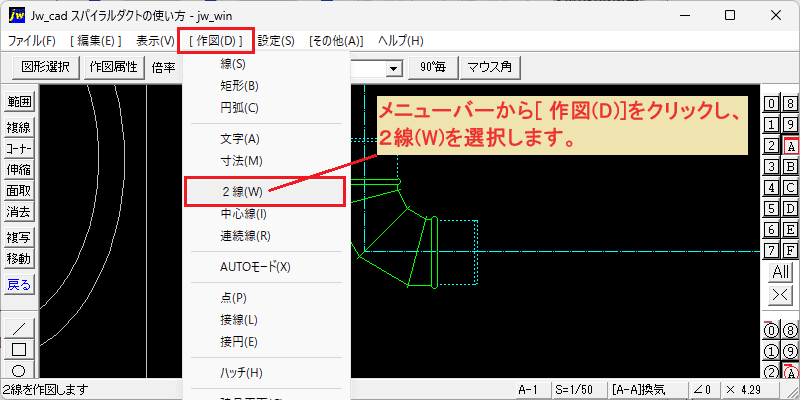Activate the 複線 offset line tool
This screenshot has height=400, width=800.
(19, 127)
